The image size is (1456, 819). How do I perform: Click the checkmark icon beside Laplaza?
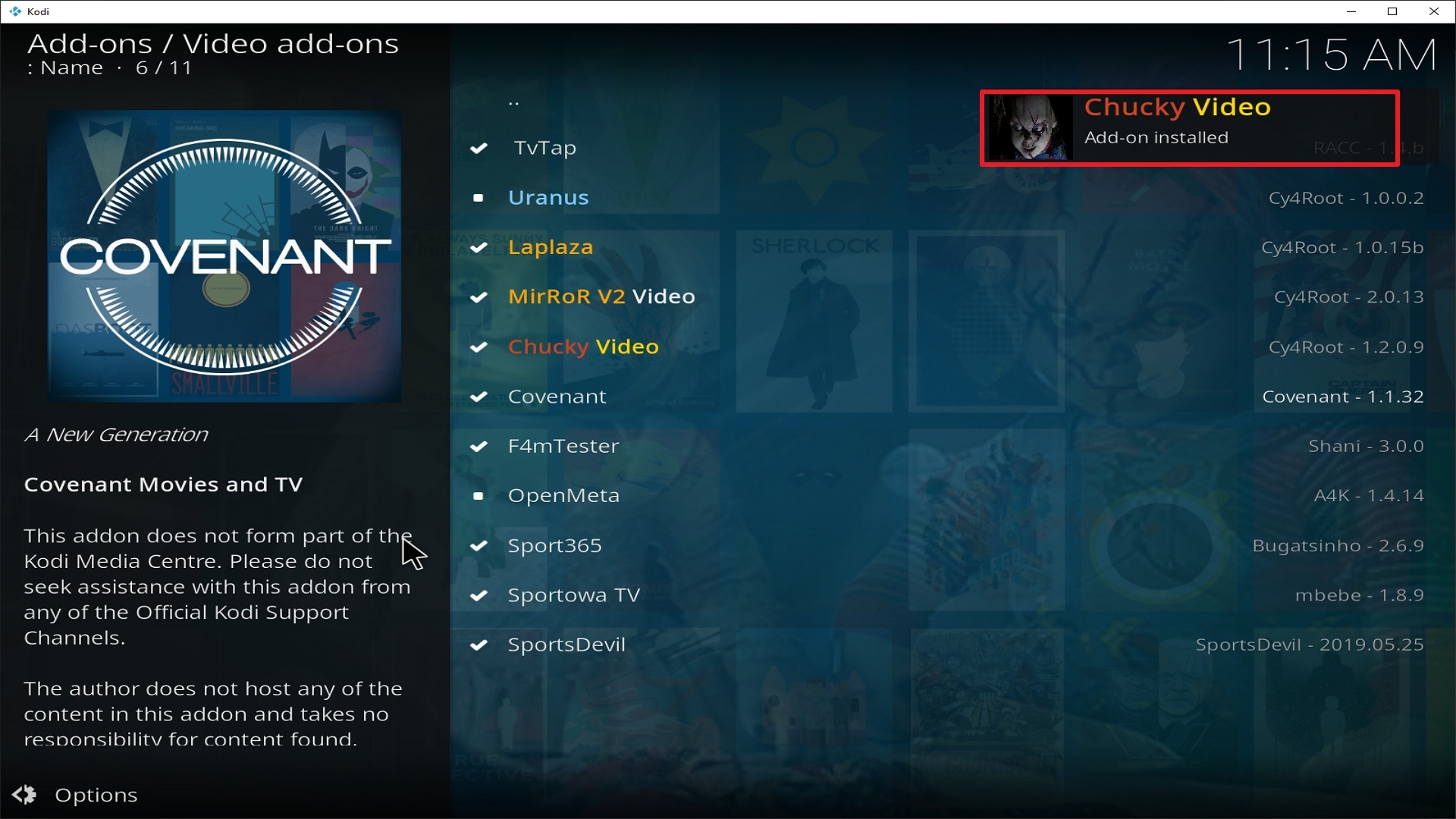pyautogui.click(x=479, y=247)
